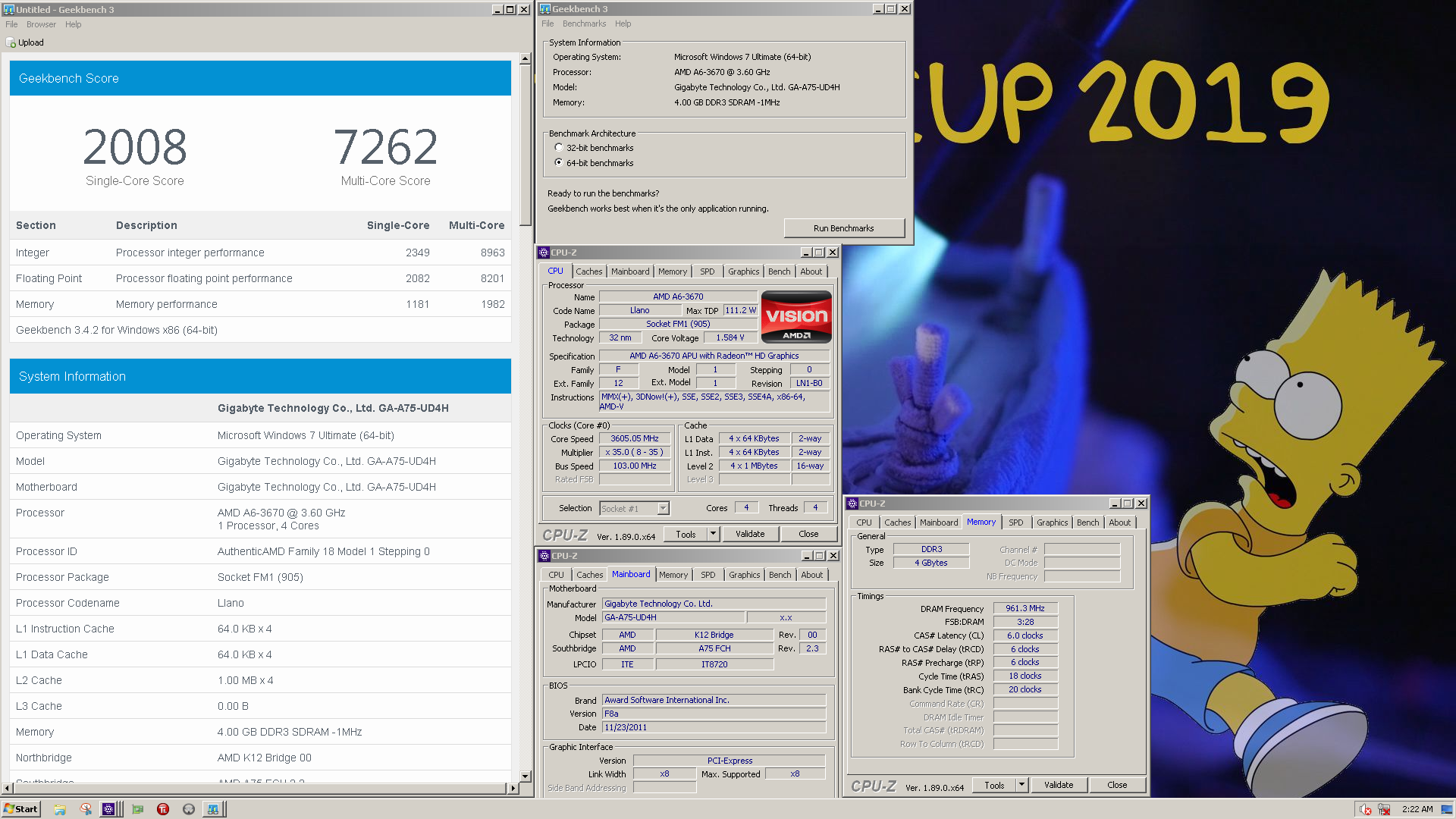This screenshot has height=819, width=1456.
Task: Click the CPU-Z CPU window title bar icon
Action: click(544, 253)
